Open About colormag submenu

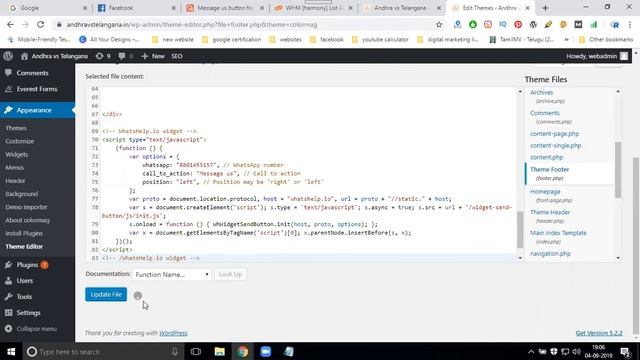tap(27, 220)
